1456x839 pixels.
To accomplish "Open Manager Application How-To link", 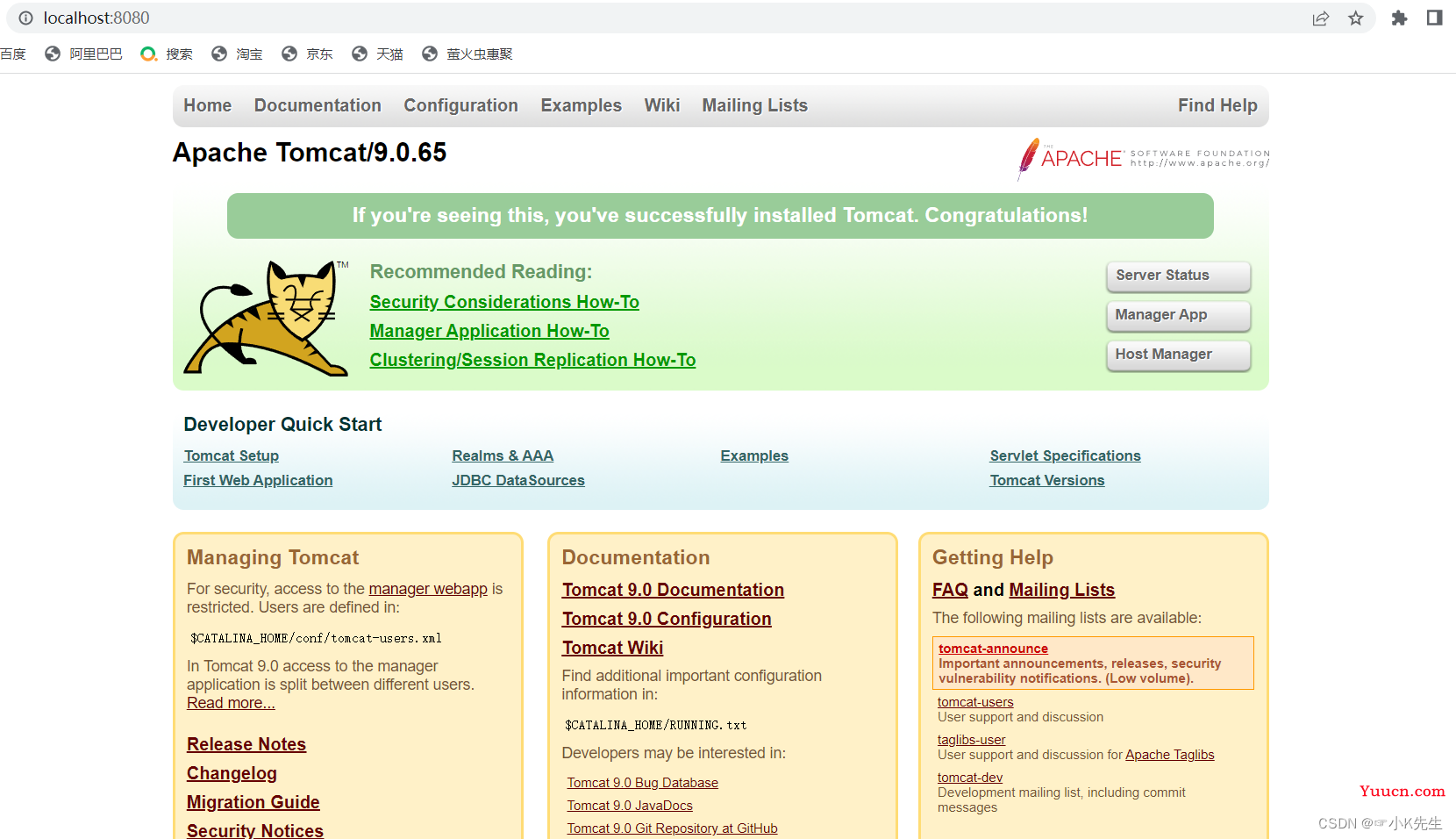I will pos(489,331).
